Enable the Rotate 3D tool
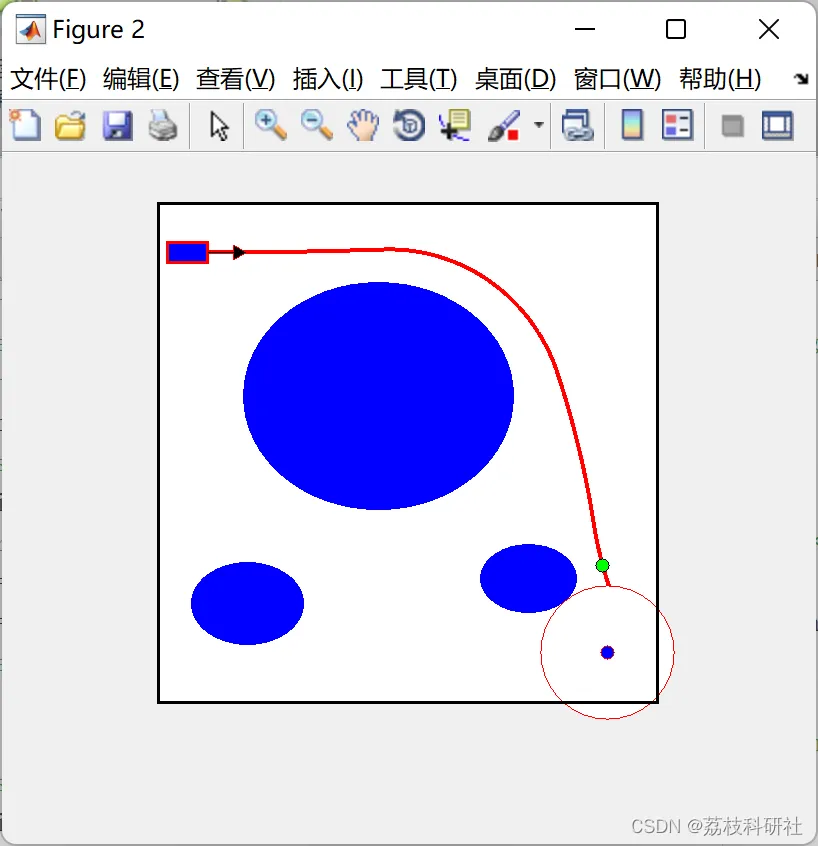This screenshot has width=818, height=846. [409, 125]
